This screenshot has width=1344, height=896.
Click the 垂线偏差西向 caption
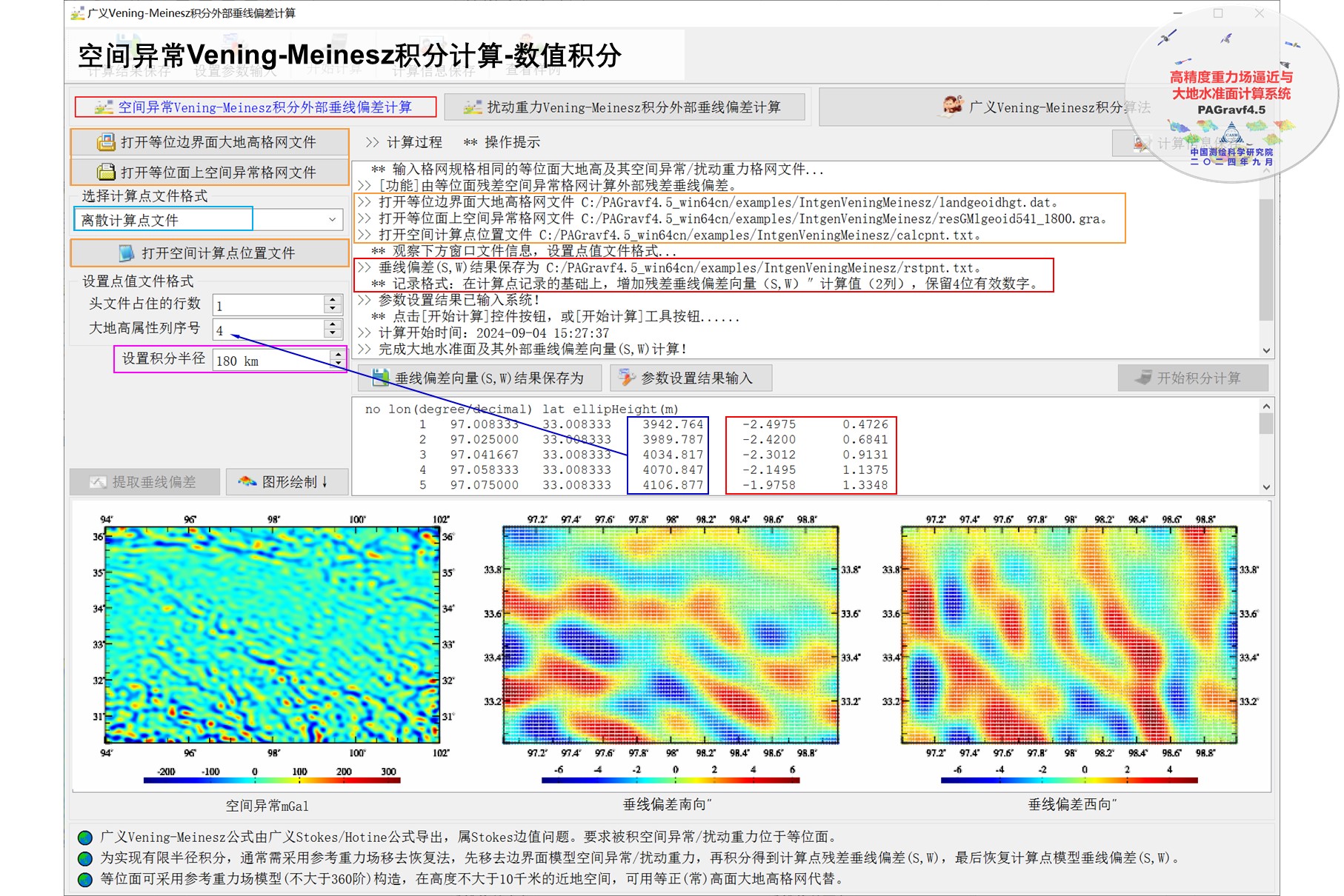click(1072, 804)
